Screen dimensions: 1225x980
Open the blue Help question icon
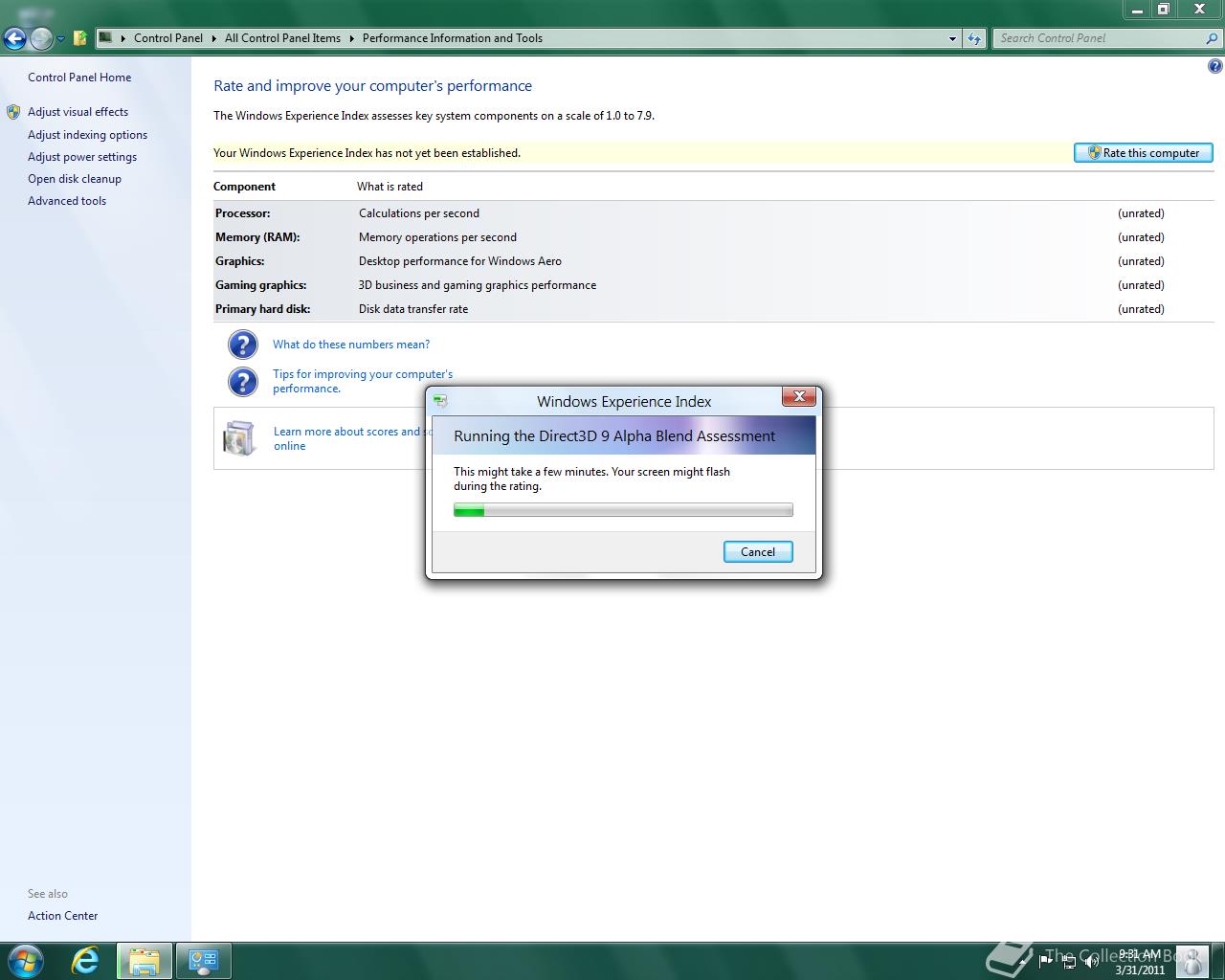coord(1215,66)
